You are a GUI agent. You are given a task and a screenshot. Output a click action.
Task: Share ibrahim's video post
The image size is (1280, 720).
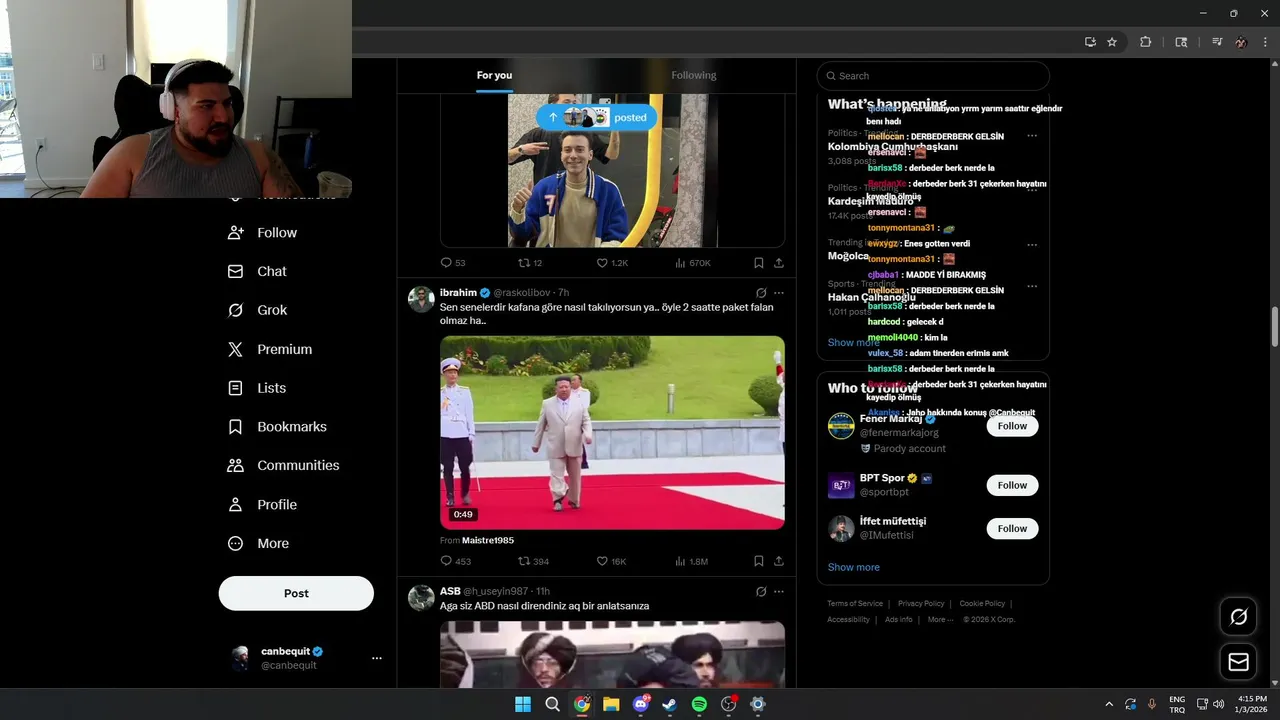point(779,562)
